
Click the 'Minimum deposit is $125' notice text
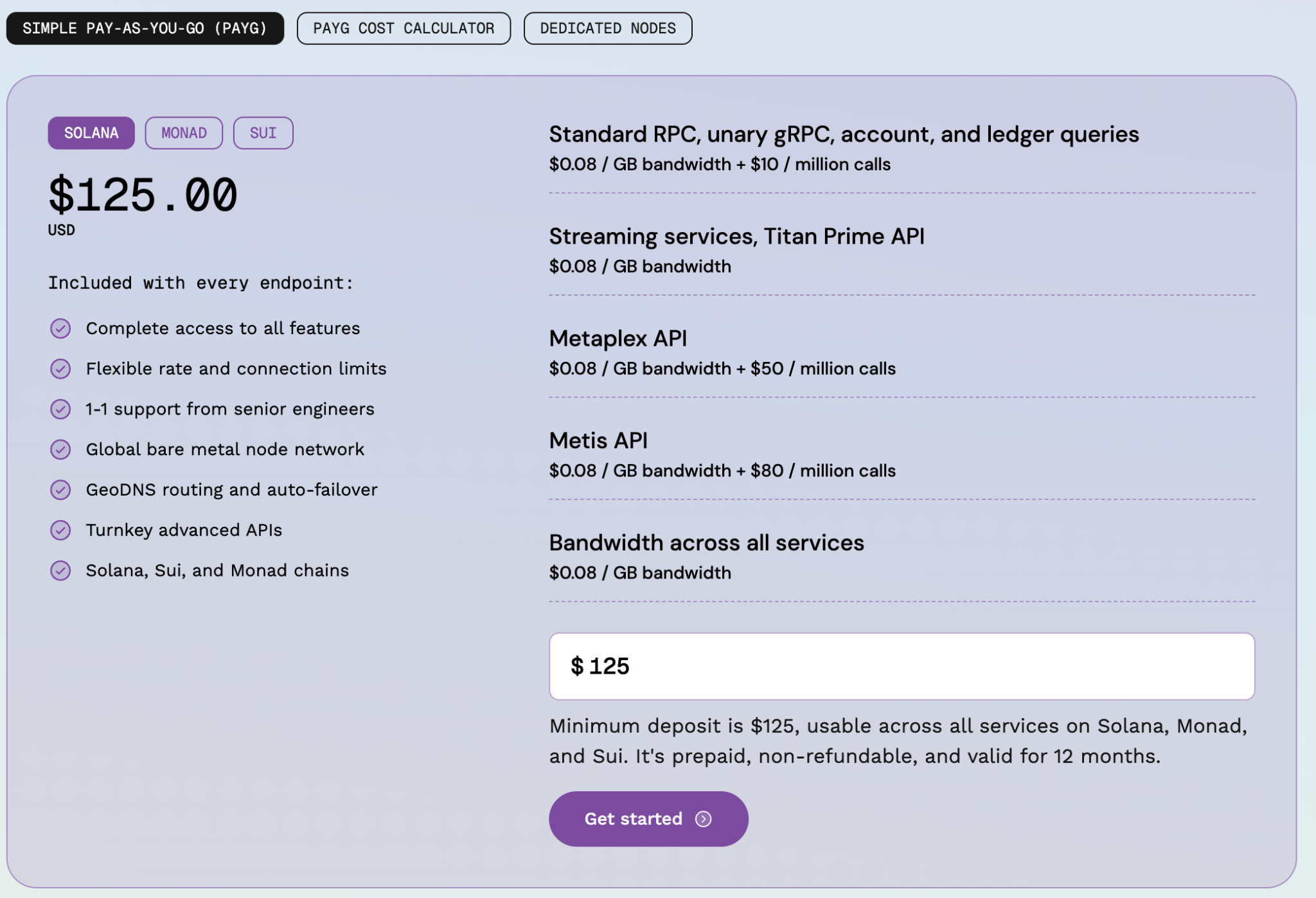coord(898,741)
